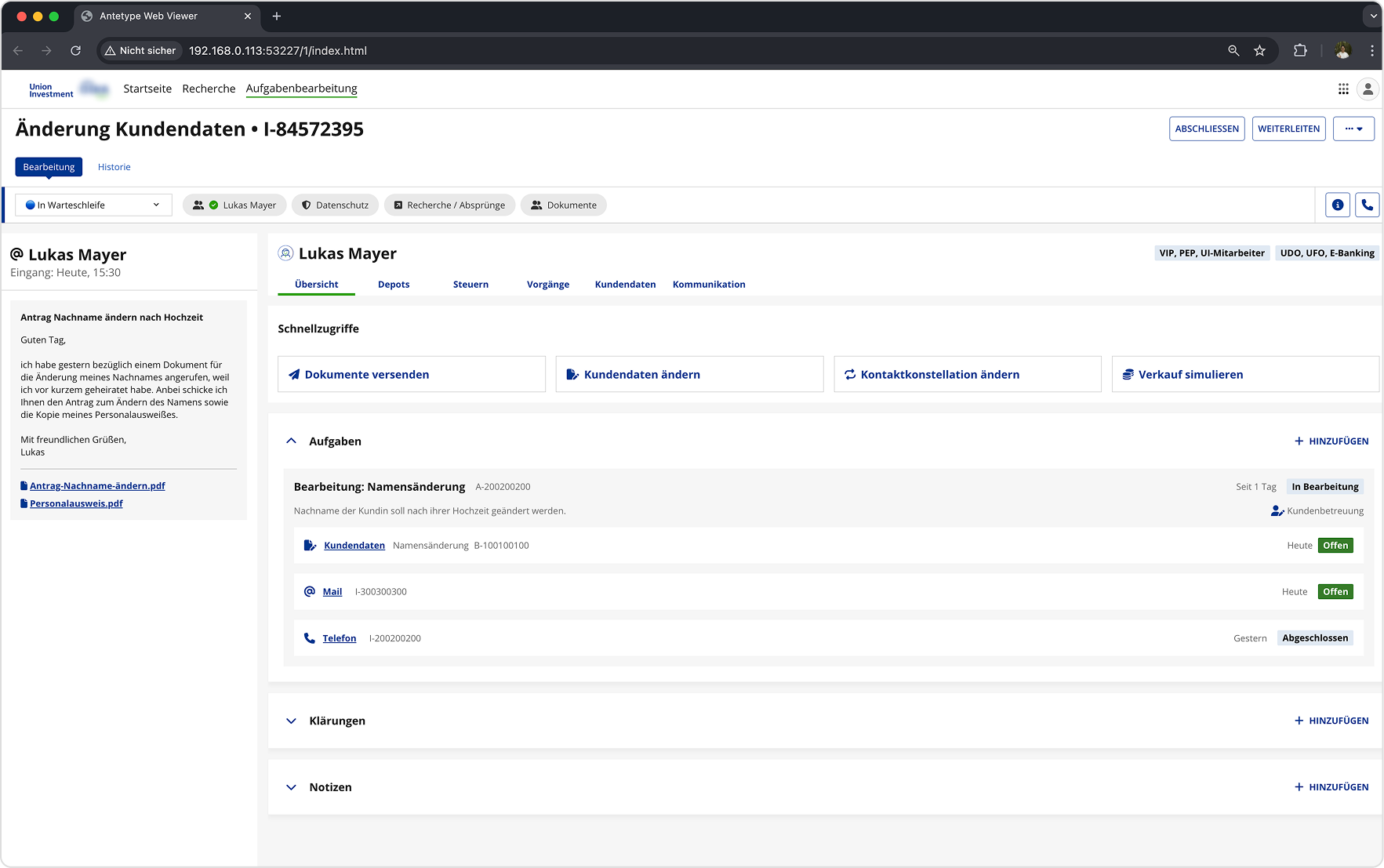The height and width of the screenshot is (868, 1384).
Task: Click the Datenschutz chip
Action: pyautogui.click(x=335, y=205)
